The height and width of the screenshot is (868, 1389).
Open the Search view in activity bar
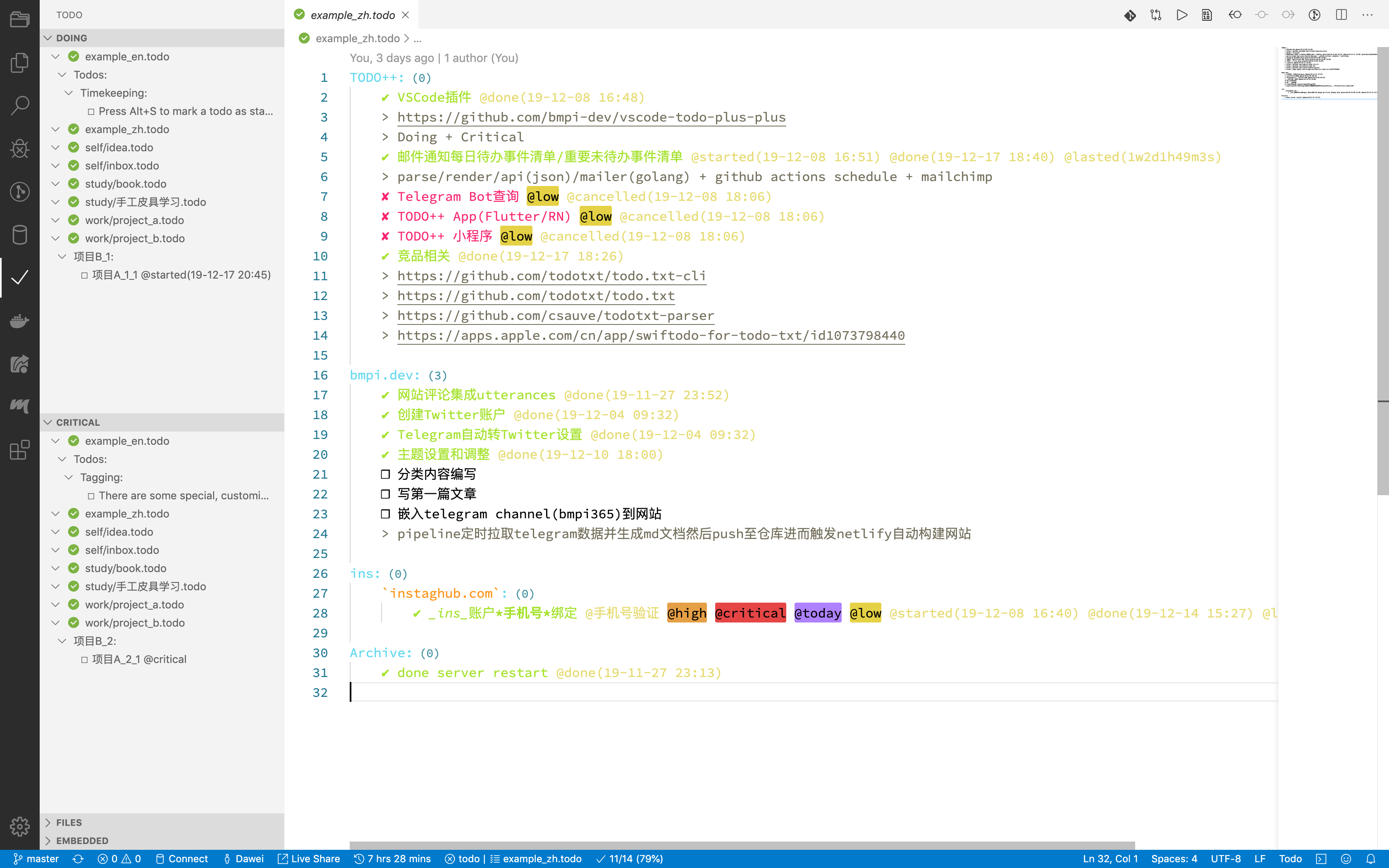(x=19, y=105)
